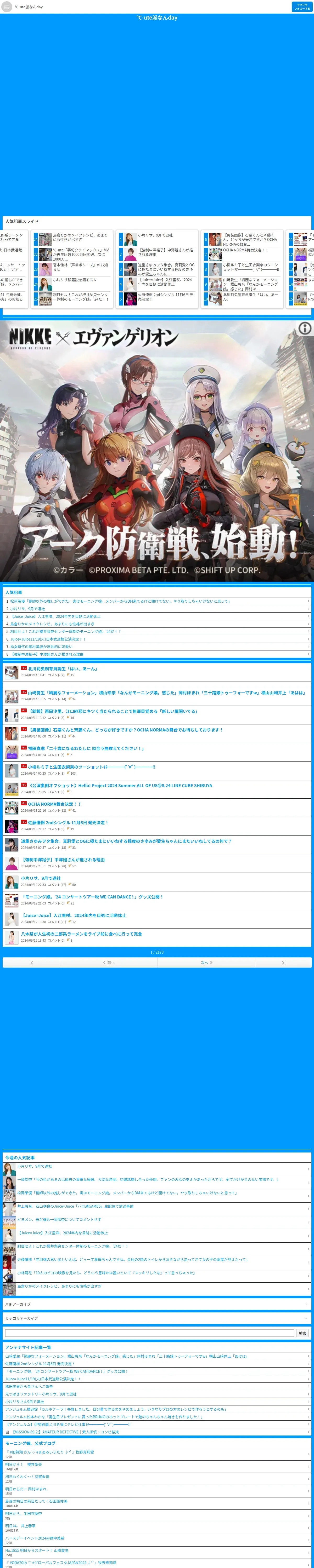Open antenna link 橋田歩果から皆さんへご報告
The height and width of the screenshot is (1568, 314).
click(x=157, y=1387)
